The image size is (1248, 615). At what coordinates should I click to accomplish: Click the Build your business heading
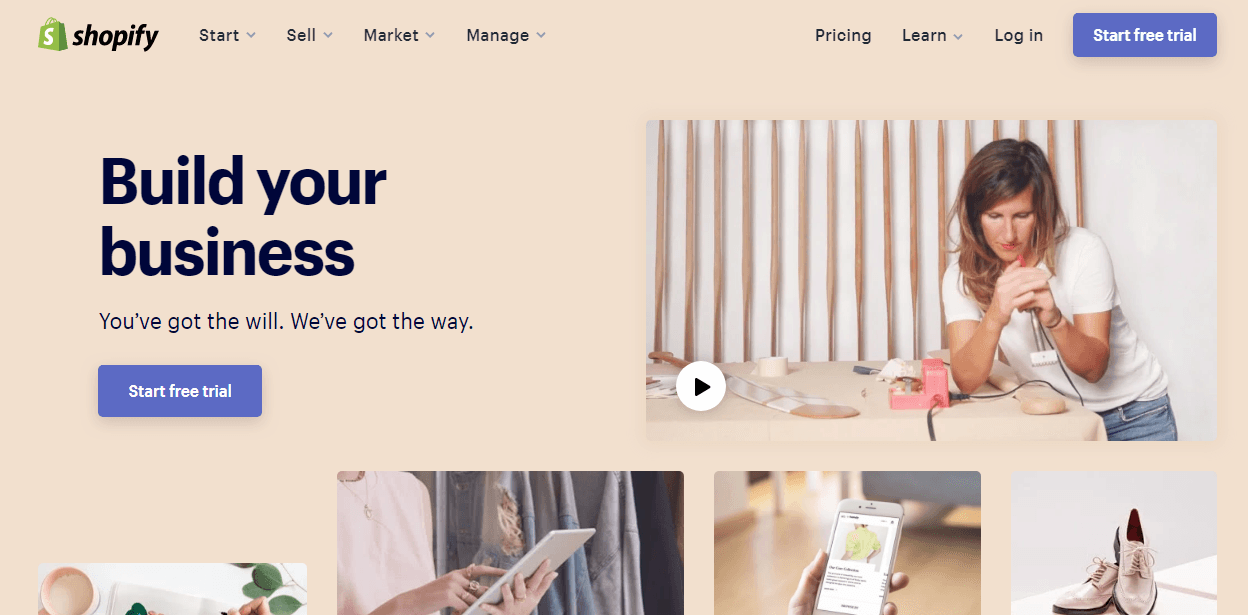pyautogui.click(x=243, y=217)
